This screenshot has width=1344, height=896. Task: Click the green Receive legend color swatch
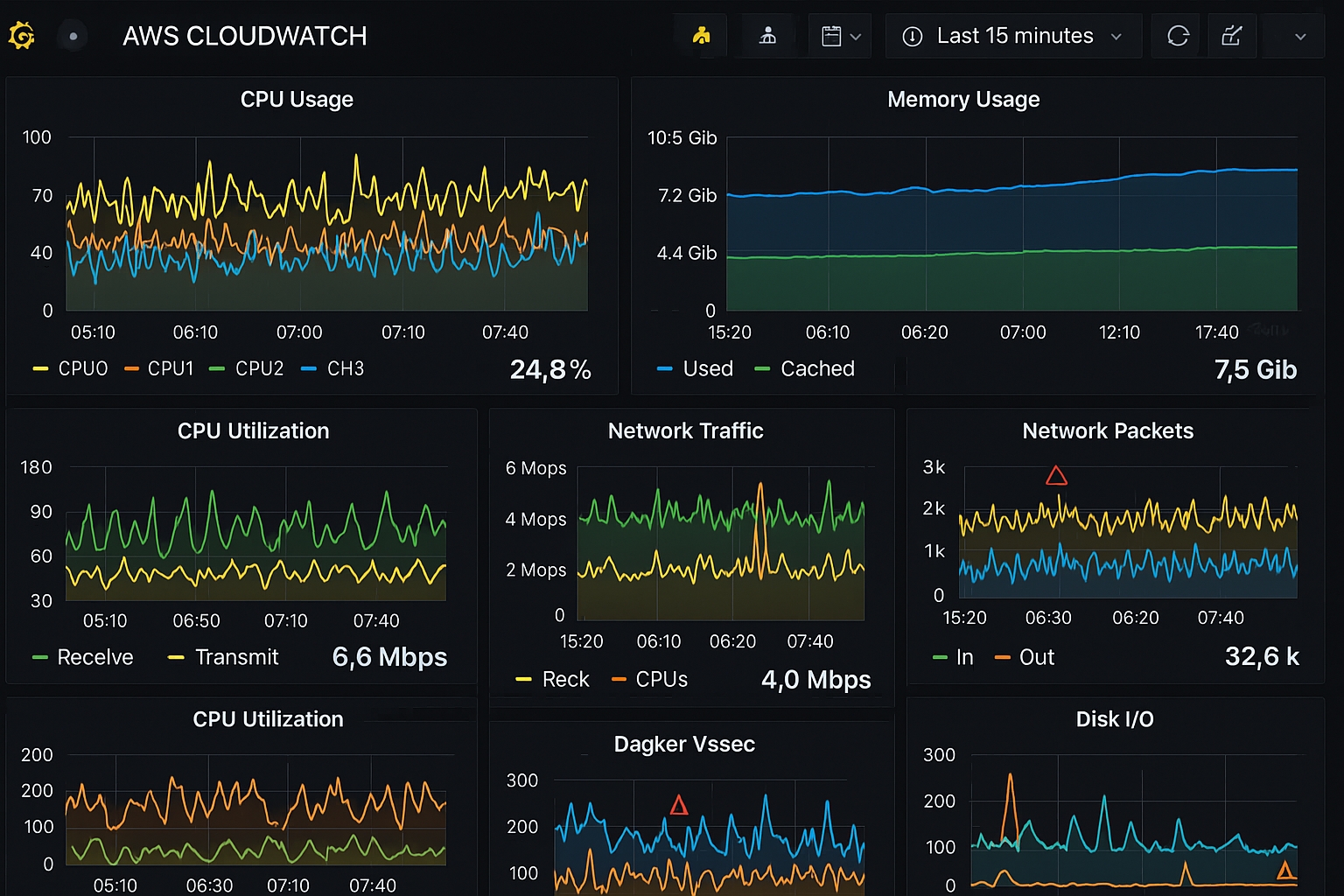pyautogui.click(x=39, y=657)
